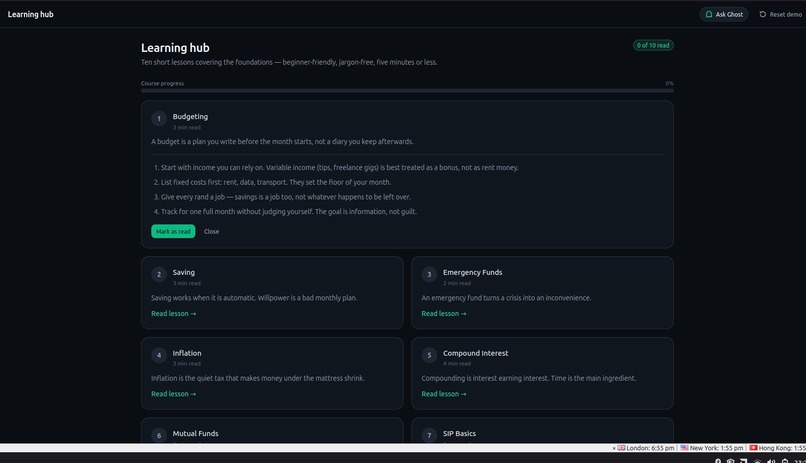The width and height of the screenshot is (806, 463).
Task: Click the US flag next to New York
Action: (684, 448)
